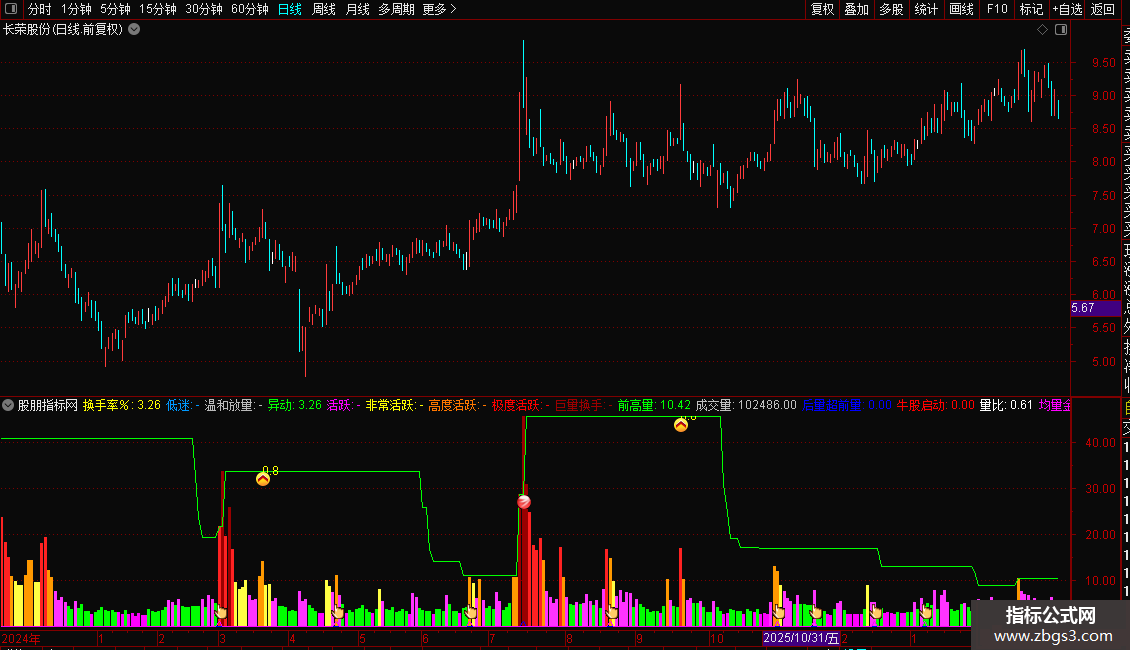The width and height of the screenshot is (1130, 650).
Task: Click the 标记 mark button
Action: pyautogui.click(x=1031, y=9)
